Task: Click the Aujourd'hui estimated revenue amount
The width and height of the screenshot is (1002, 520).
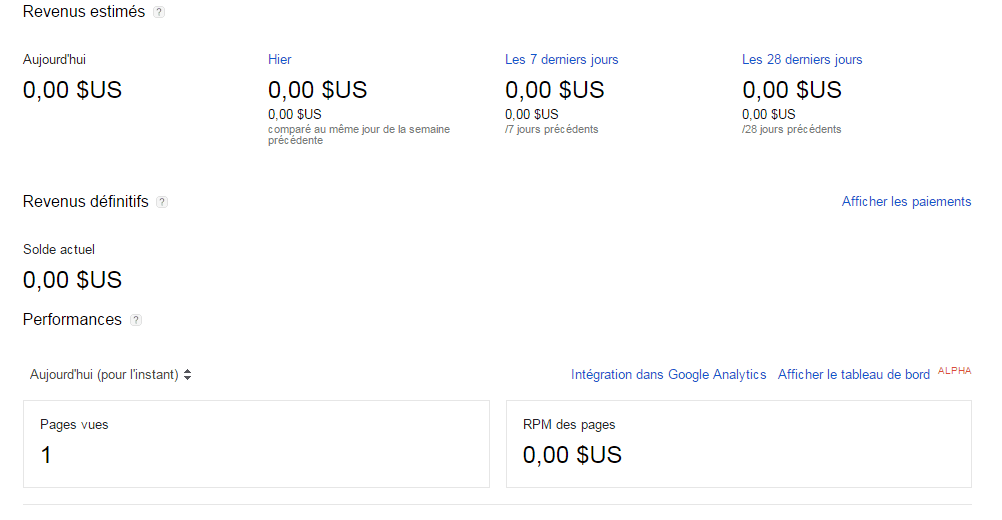Action: (x=72, y=90)
